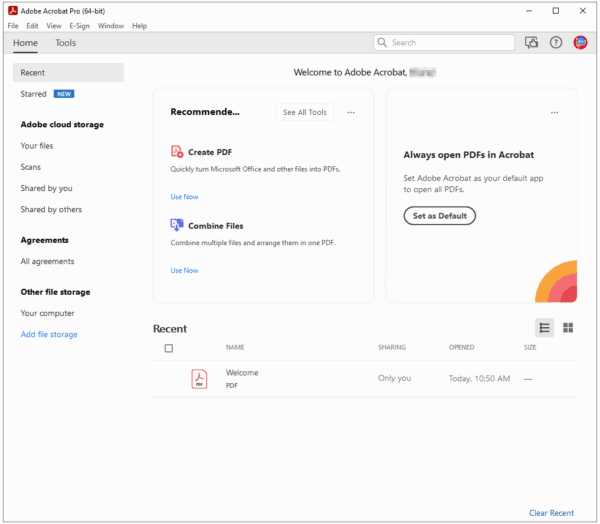Open the View menu
The image size is (600, 524).
(x=54, y=26)
